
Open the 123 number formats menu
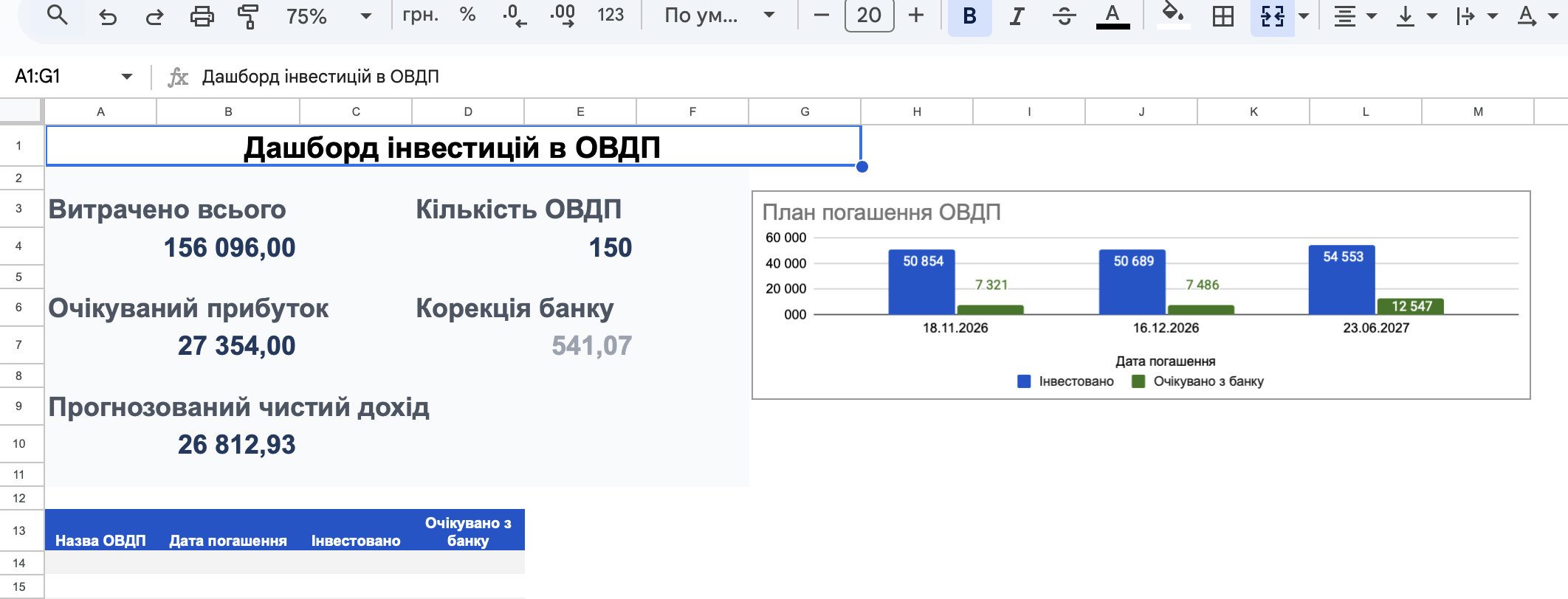click(x=611, y=15)
